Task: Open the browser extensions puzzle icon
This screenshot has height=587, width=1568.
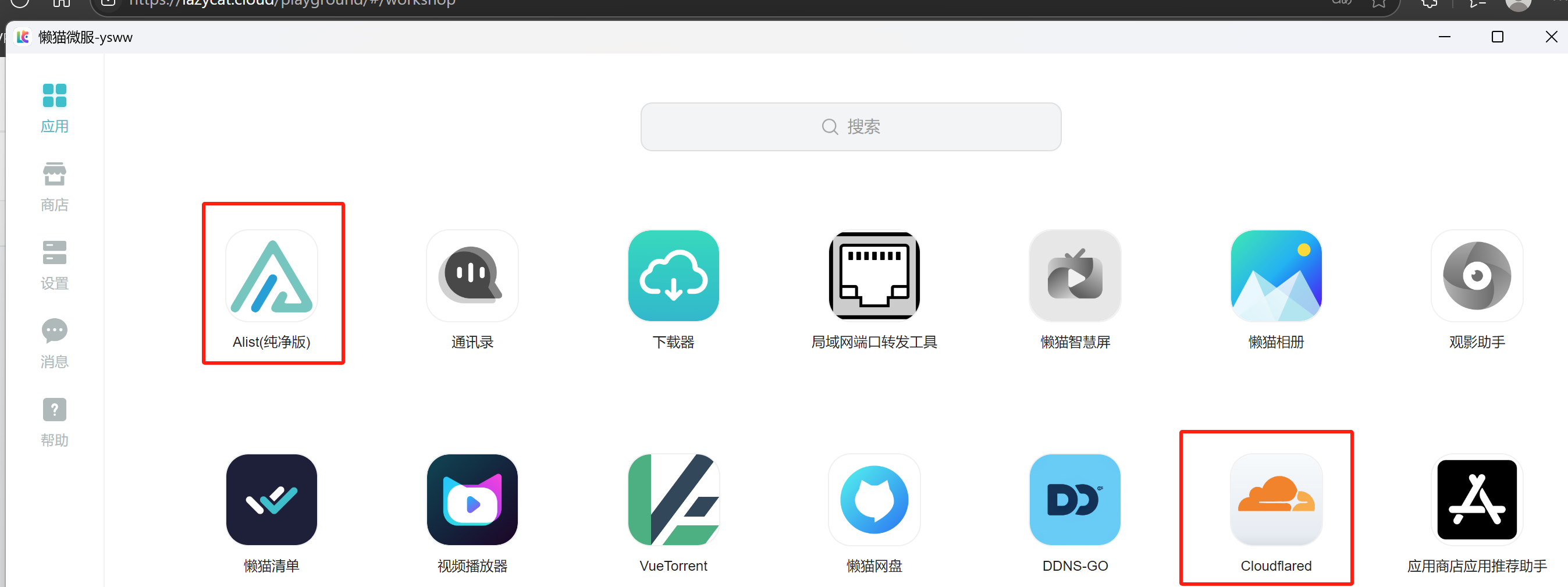Action: click(x=1428, y=3)
